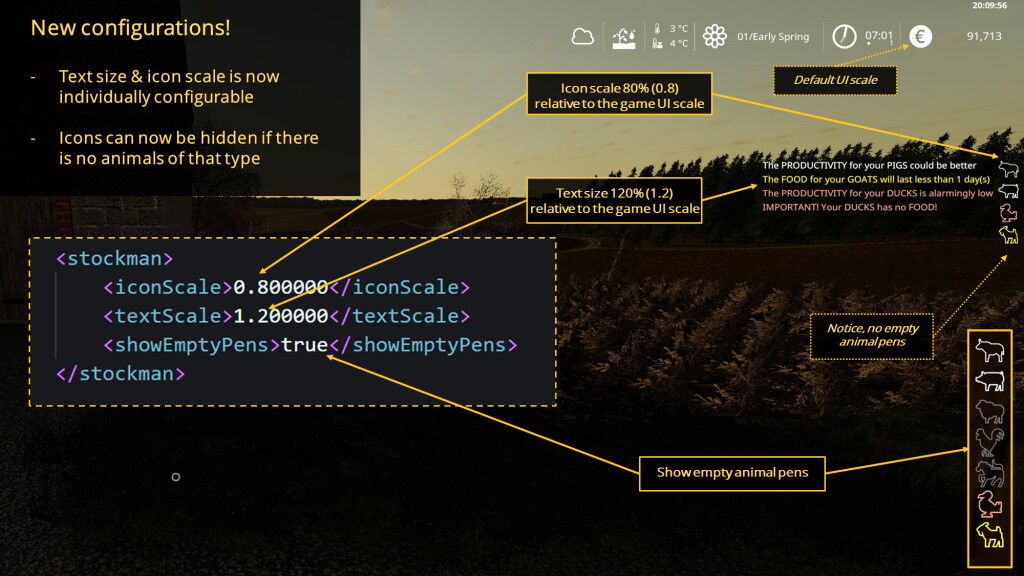Screen dimensions: 1024x576
Task: Click the seedling growth icon in the HUD
Action: [x=625, y=37]
